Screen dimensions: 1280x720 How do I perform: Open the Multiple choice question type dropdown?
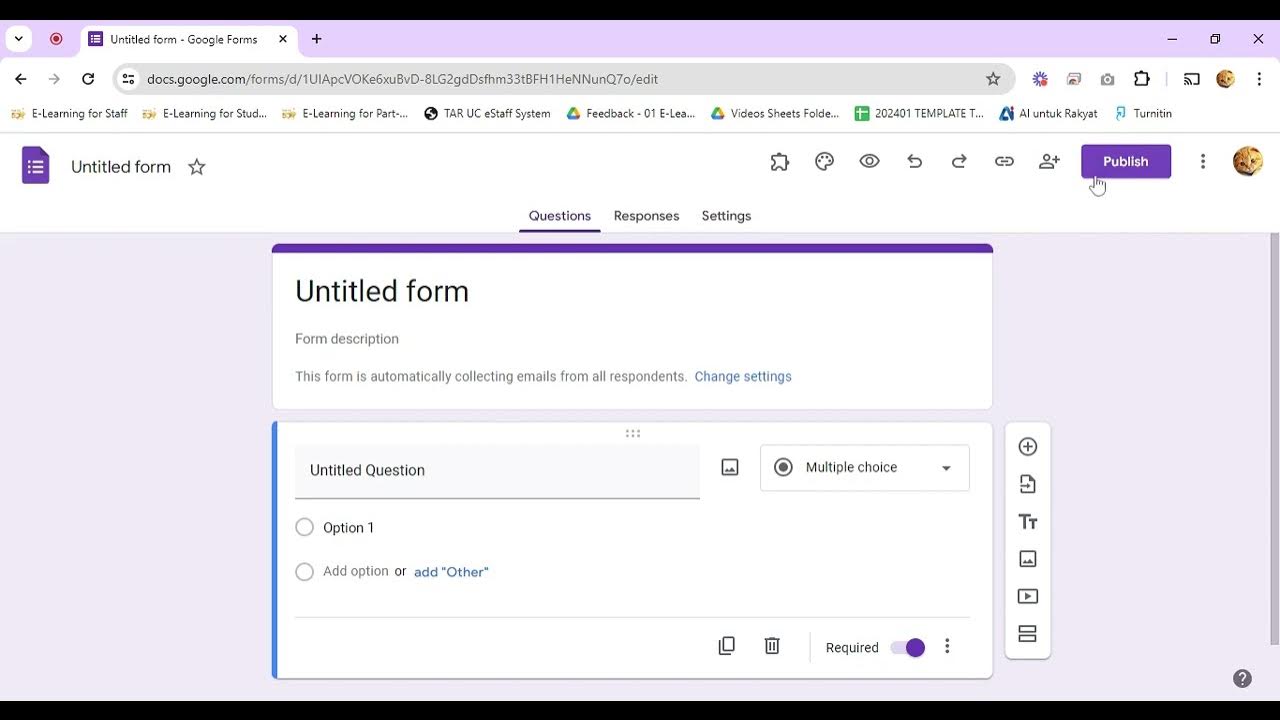point(864,468)
